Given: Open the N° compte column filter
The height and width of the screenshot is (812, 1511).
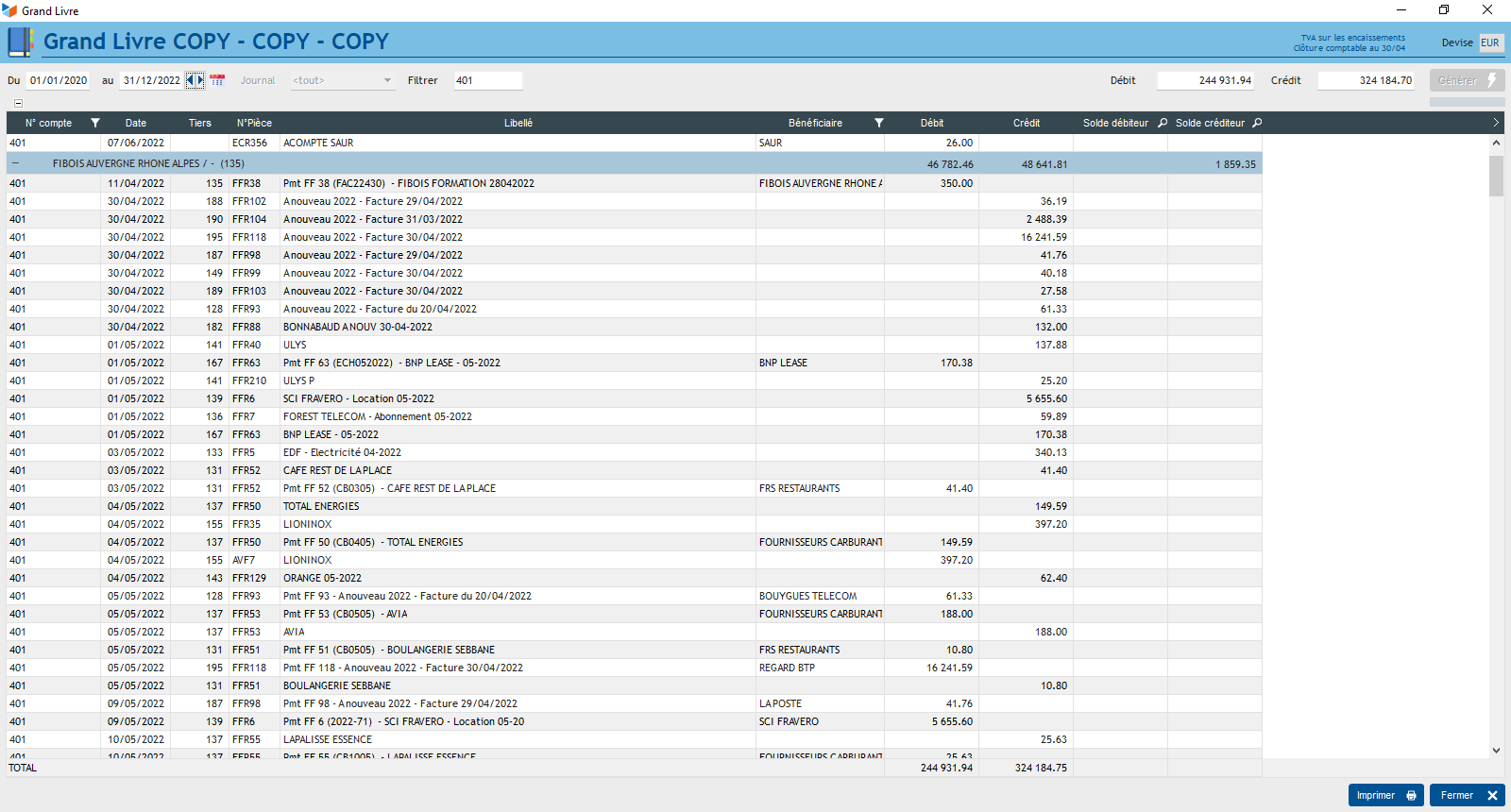Looking at the screenshot, I should click(x=95, y=123).
